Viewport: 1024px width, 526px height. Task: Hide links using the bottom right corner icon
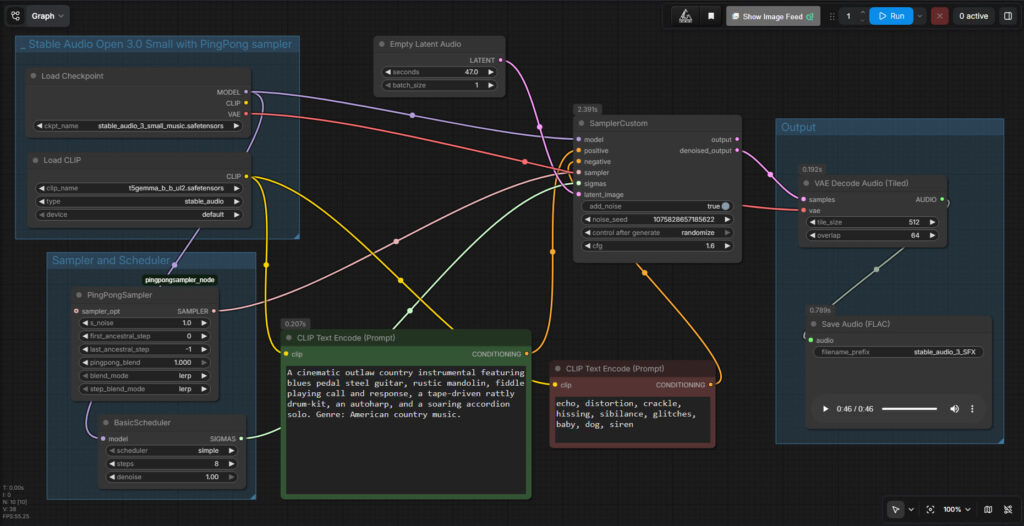click(1008, 509)
